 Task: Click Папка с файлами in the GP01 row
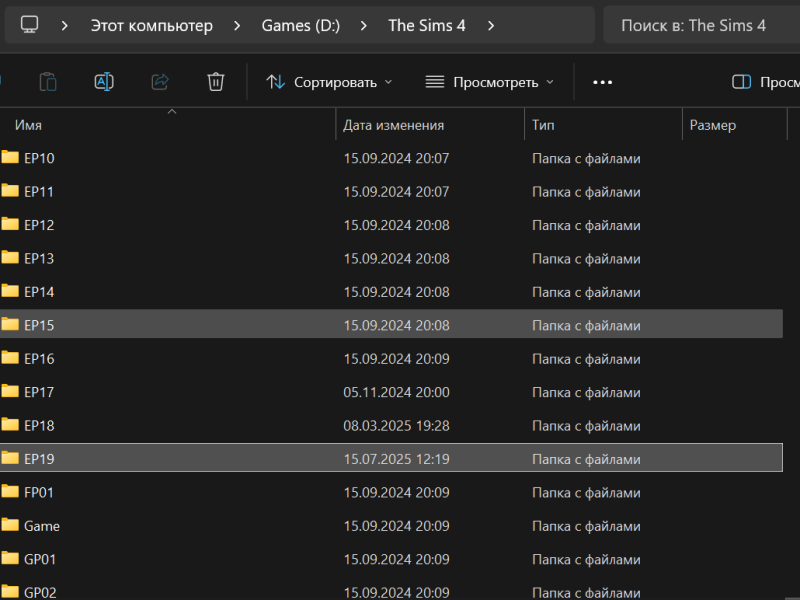pyautogui.click(x=586, y=560)
